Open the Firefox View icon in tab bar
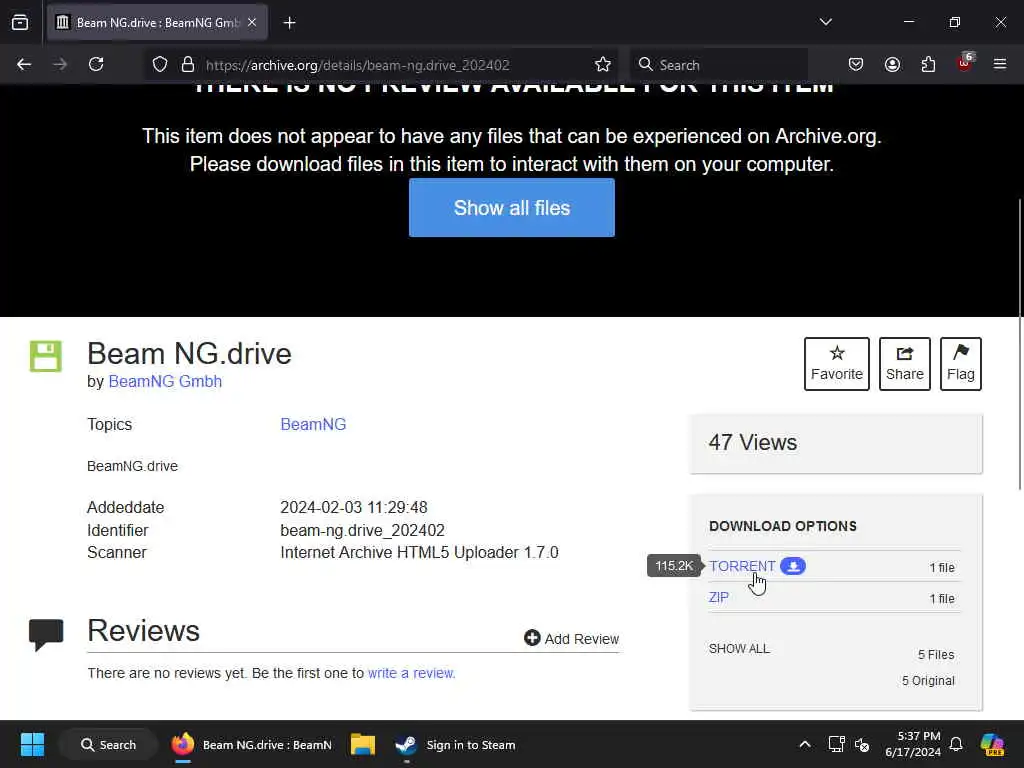This screenshot has height=768, width=1024. click(20, 22)
